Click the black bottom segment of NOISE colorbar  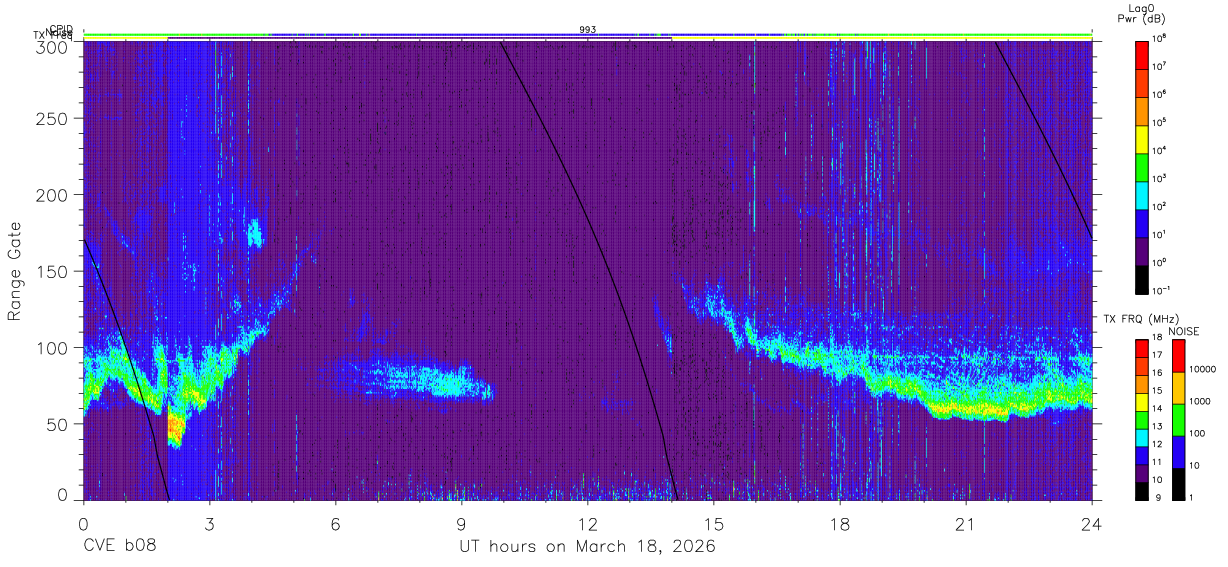coord(1177,483)
